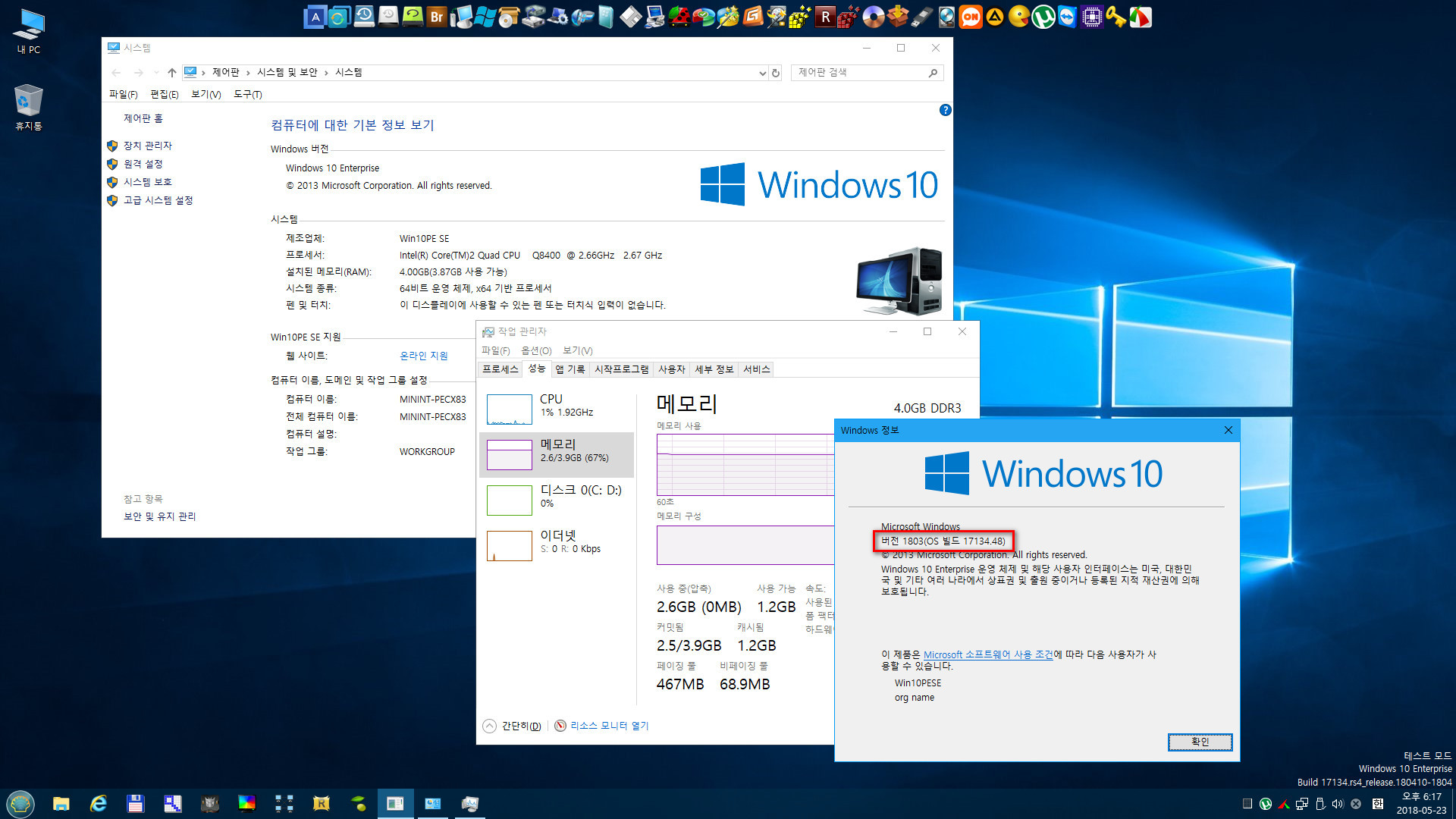Open the 보기(V) menu in System window
Image resolution: width=1456 pixels, height=819 pixels.
click(206, 94)
